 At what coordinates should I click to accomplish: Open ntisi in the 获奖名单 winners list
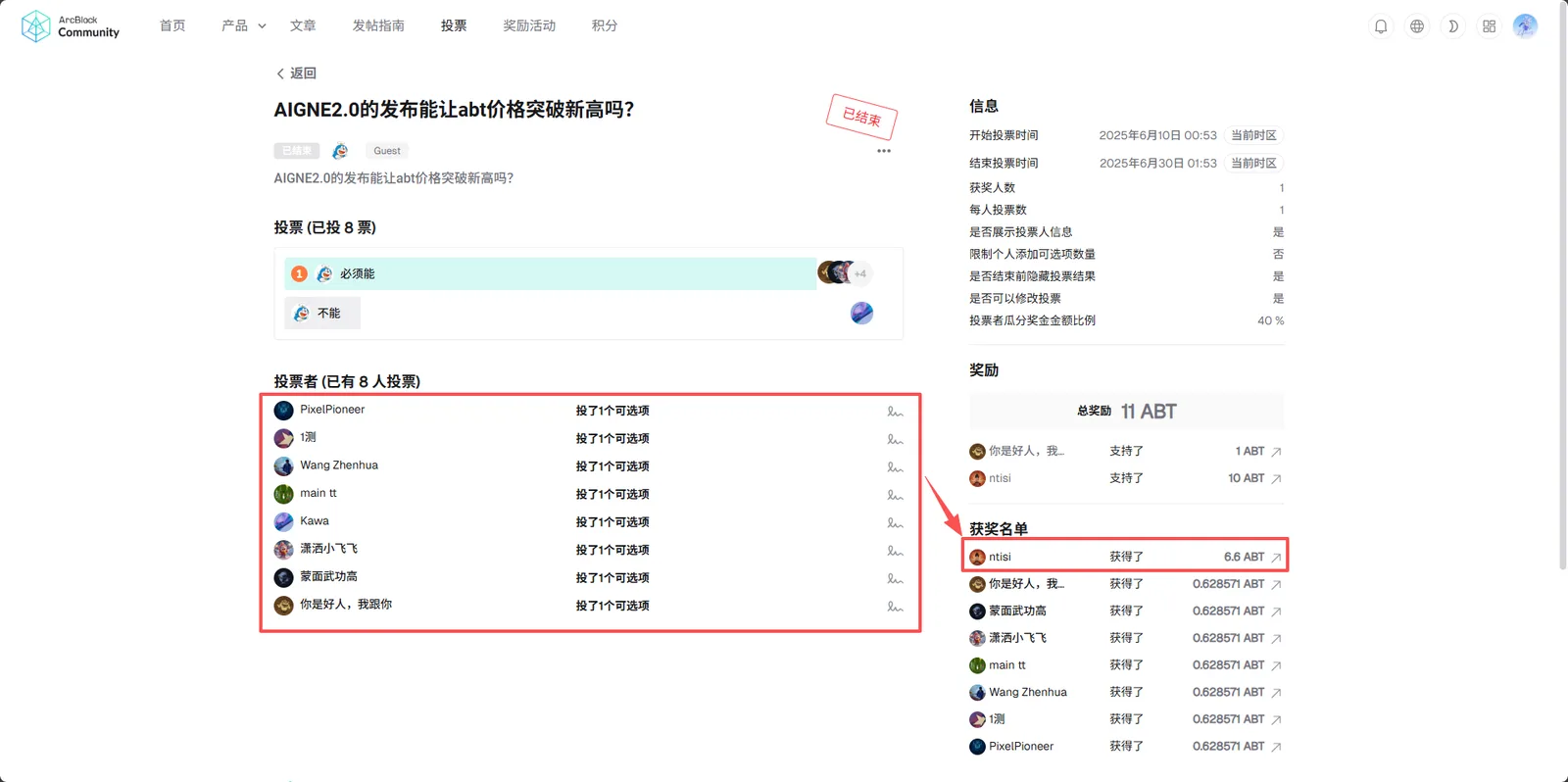coord(1000,557)
